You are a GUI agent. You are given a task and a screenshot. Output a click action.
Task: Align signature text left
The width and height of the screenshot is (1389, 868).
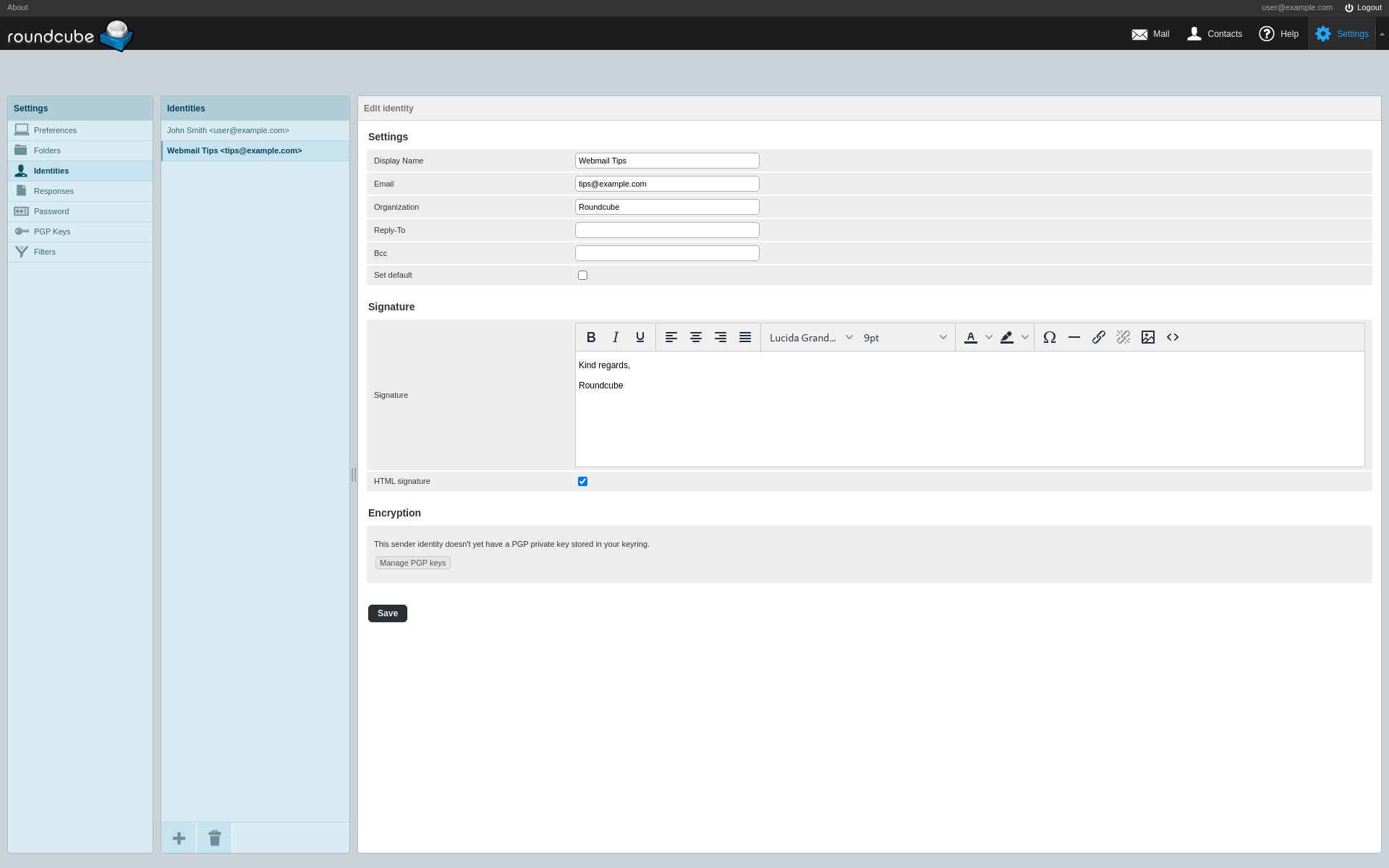[x=671, y=337]
